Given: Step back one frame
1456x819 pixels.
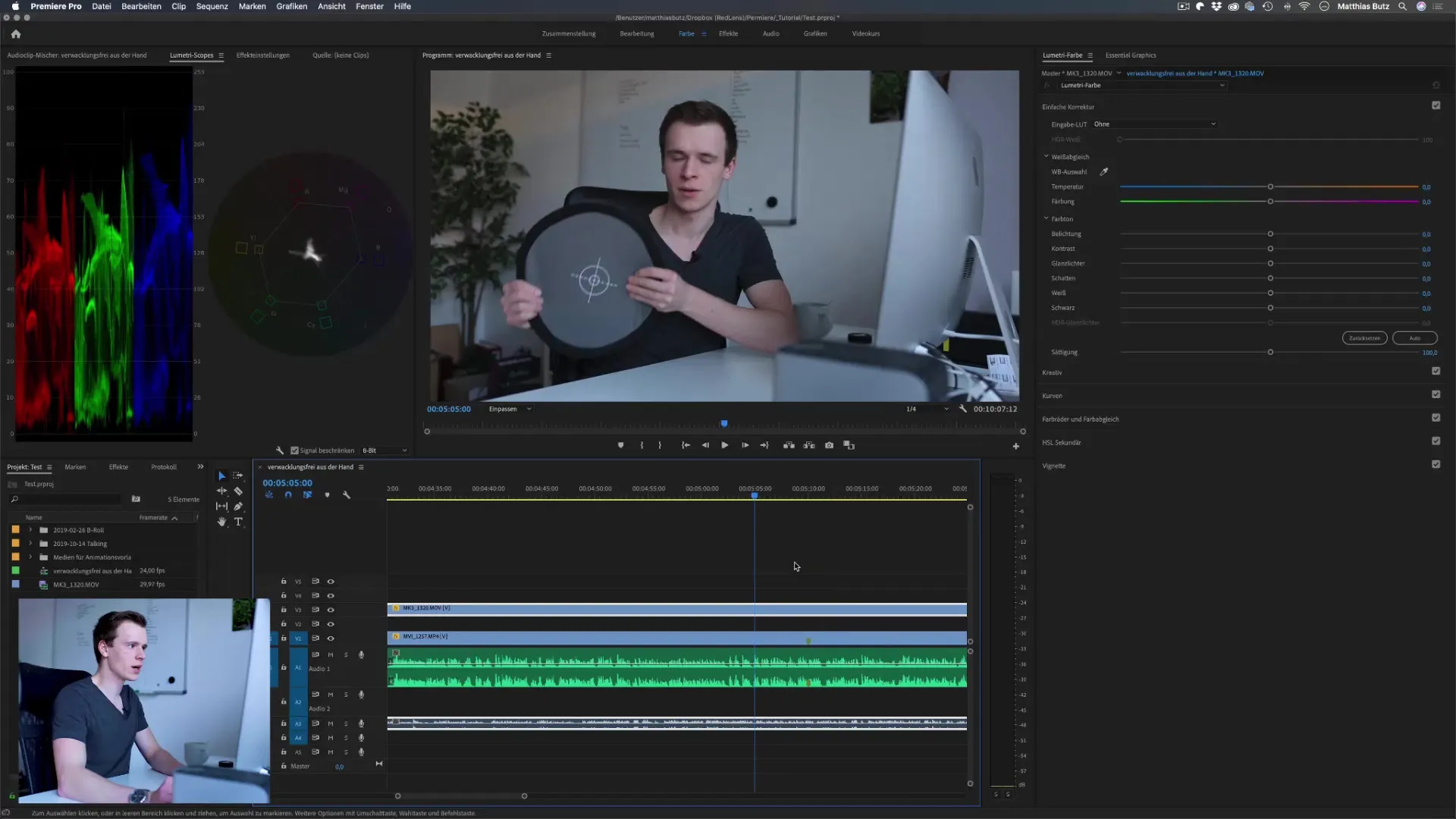Looking at the screenshot, I should coord(705,446).
